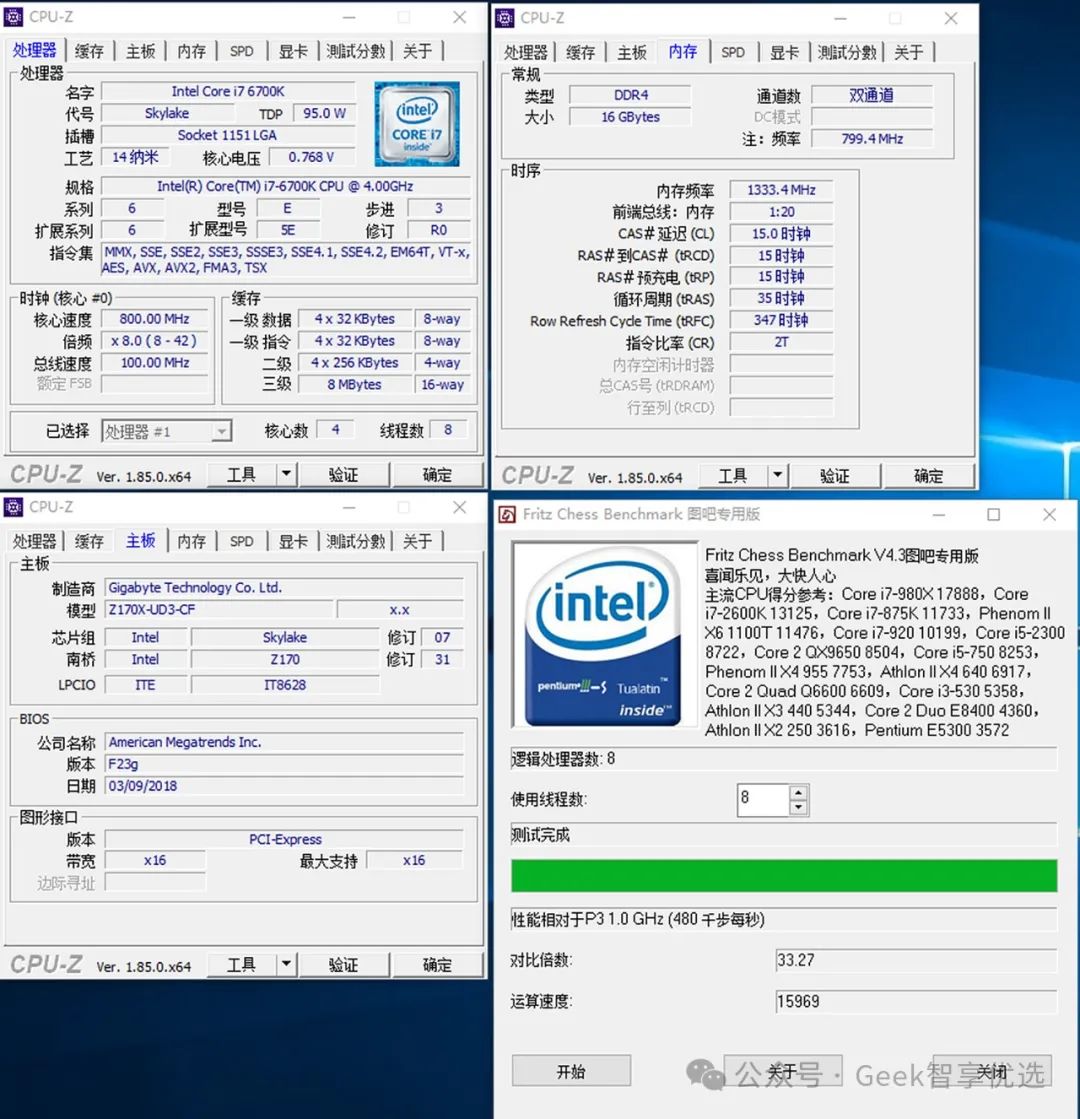This screenshot has height=1119, width=1080.
Task: Close the memory CPU-Z window
Action: tap(951, 19)
